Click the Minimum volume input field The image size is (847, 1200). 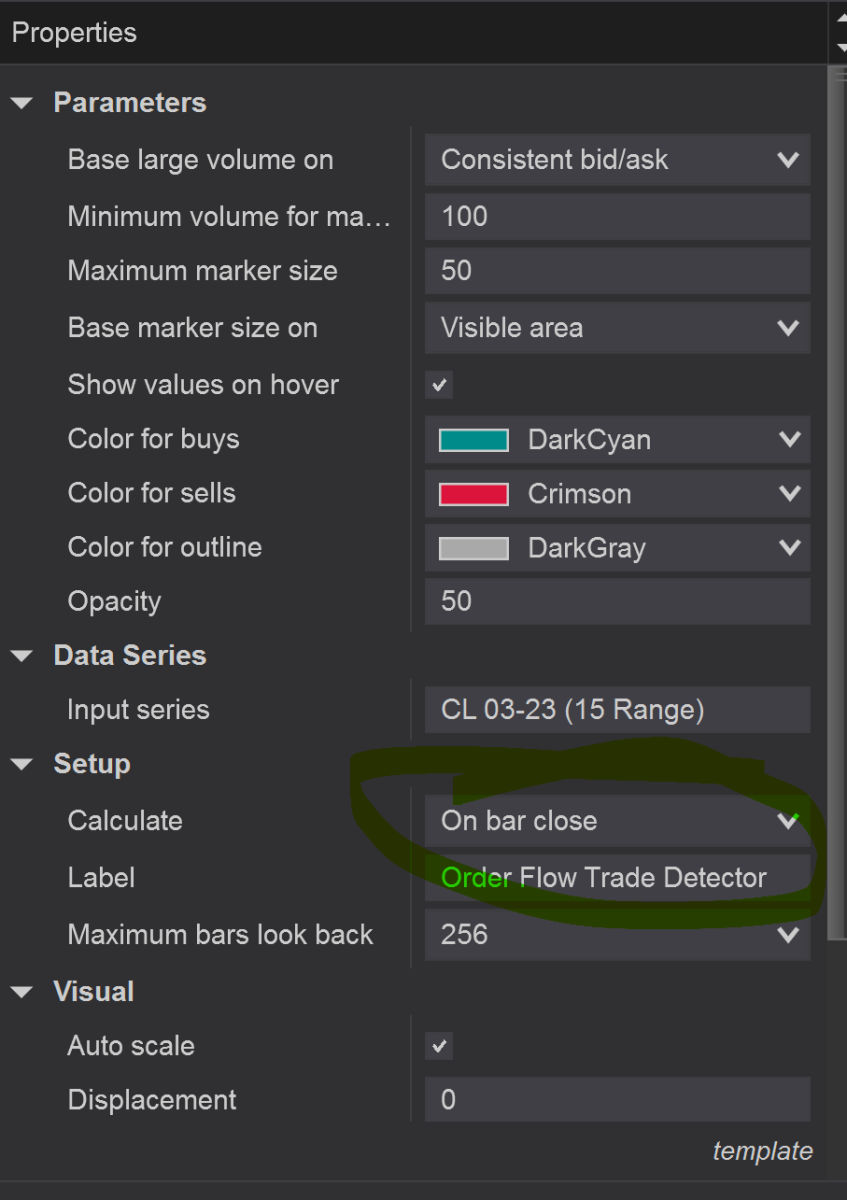(617, 216)
